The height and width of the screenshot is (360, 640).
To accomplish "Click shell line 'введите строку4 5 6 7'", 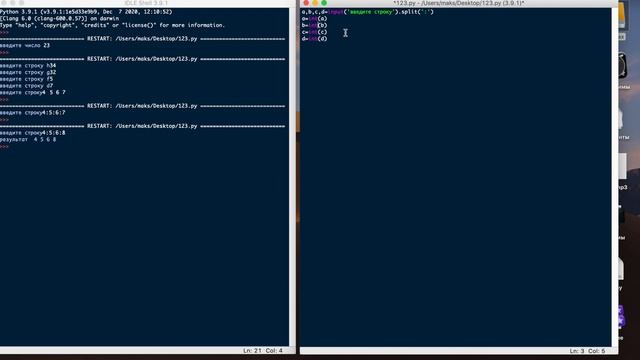I will 33,92.
